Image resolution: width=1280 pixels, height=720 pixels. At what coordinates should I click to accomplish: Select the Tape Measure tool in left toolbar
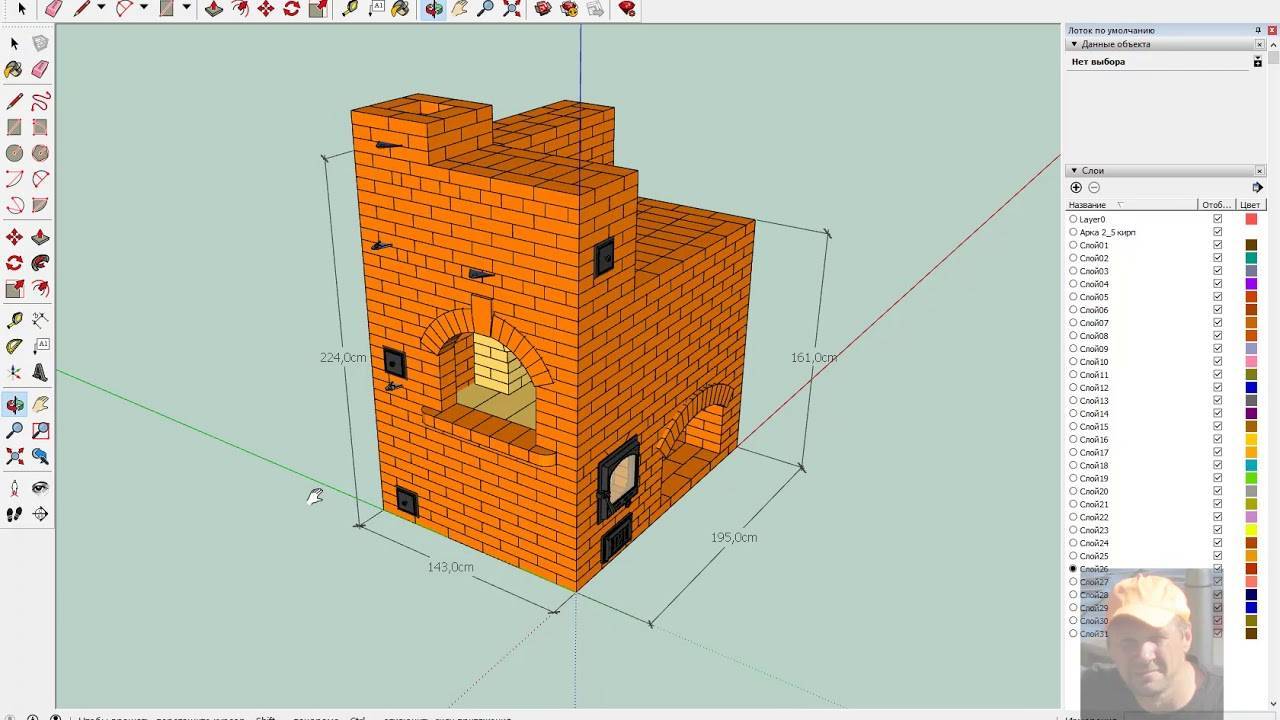(14, 321)
